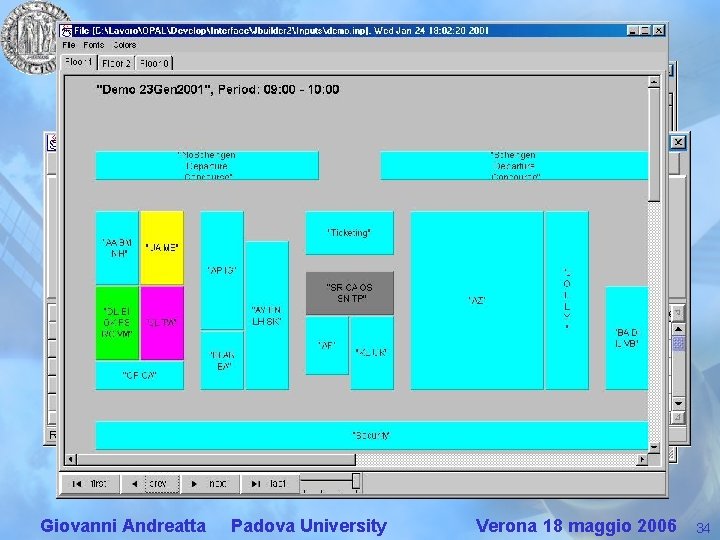
Task: Select the magenta "SL TW" block
Action: [162, 323]
